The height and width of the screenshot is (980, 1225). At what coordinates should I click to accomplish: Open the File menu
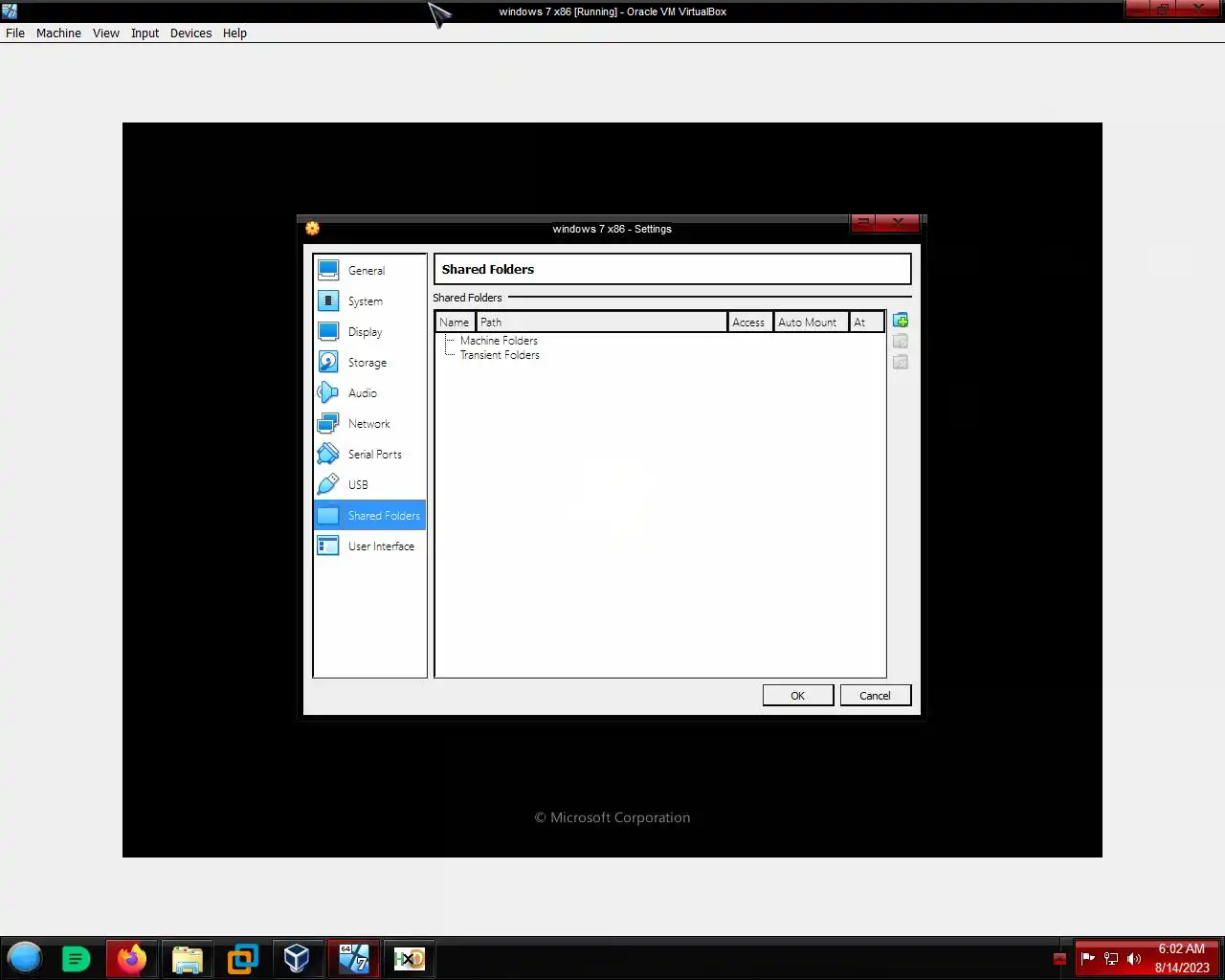pos(15,33)
